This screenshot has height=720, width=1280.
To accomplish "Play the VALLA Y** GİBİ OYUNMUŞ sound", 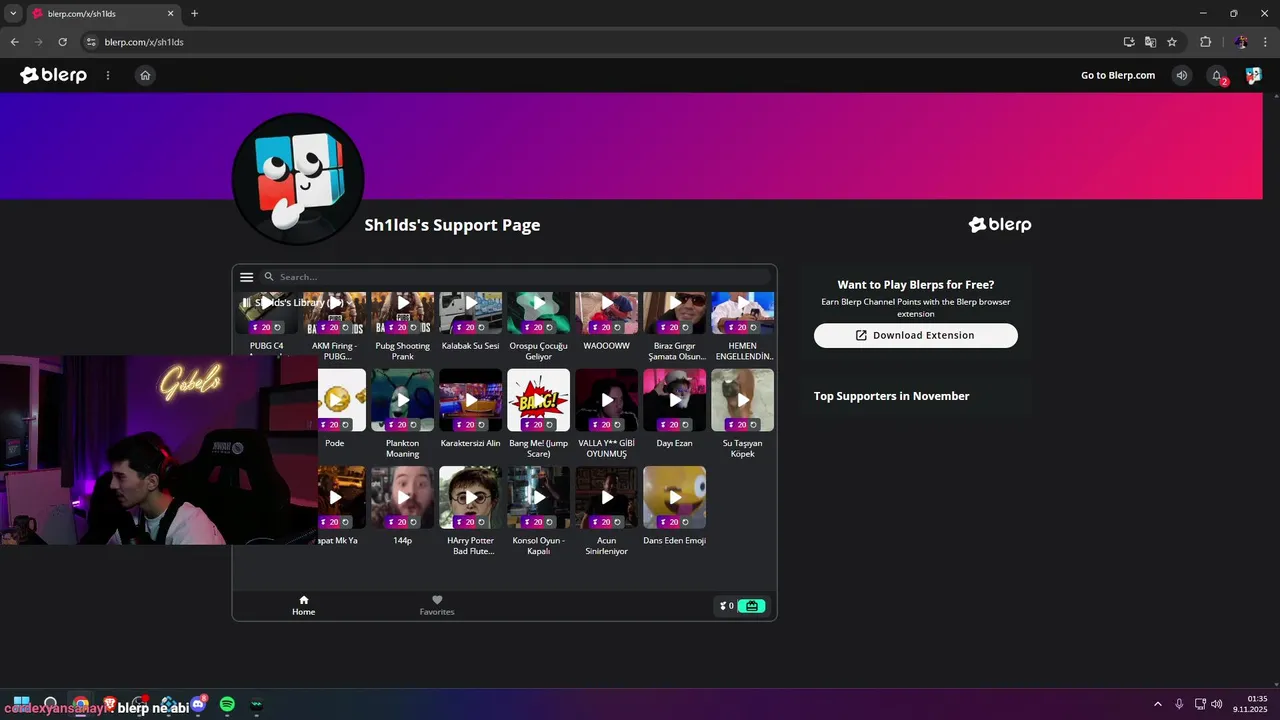I will (x=607, y=400).
